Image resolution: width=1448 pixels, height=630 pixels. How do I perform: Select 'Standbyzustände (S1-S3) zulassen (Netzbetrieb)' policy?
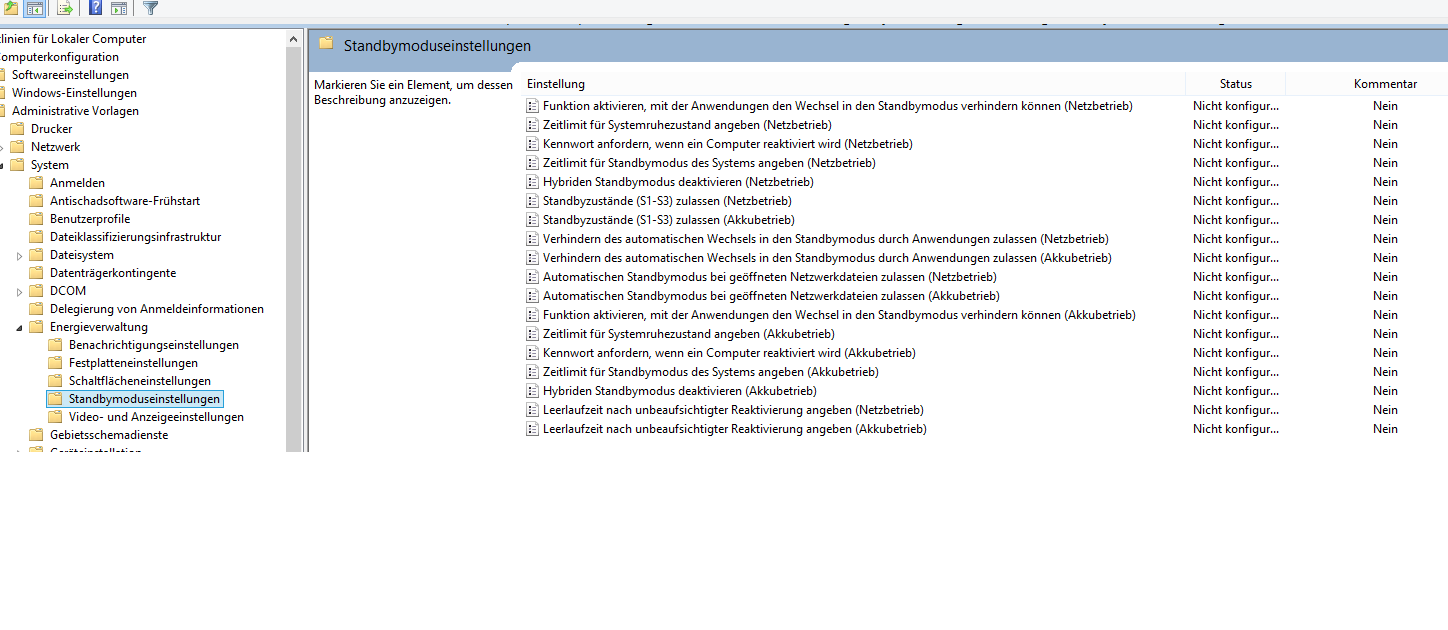click(x=667, y=201)
